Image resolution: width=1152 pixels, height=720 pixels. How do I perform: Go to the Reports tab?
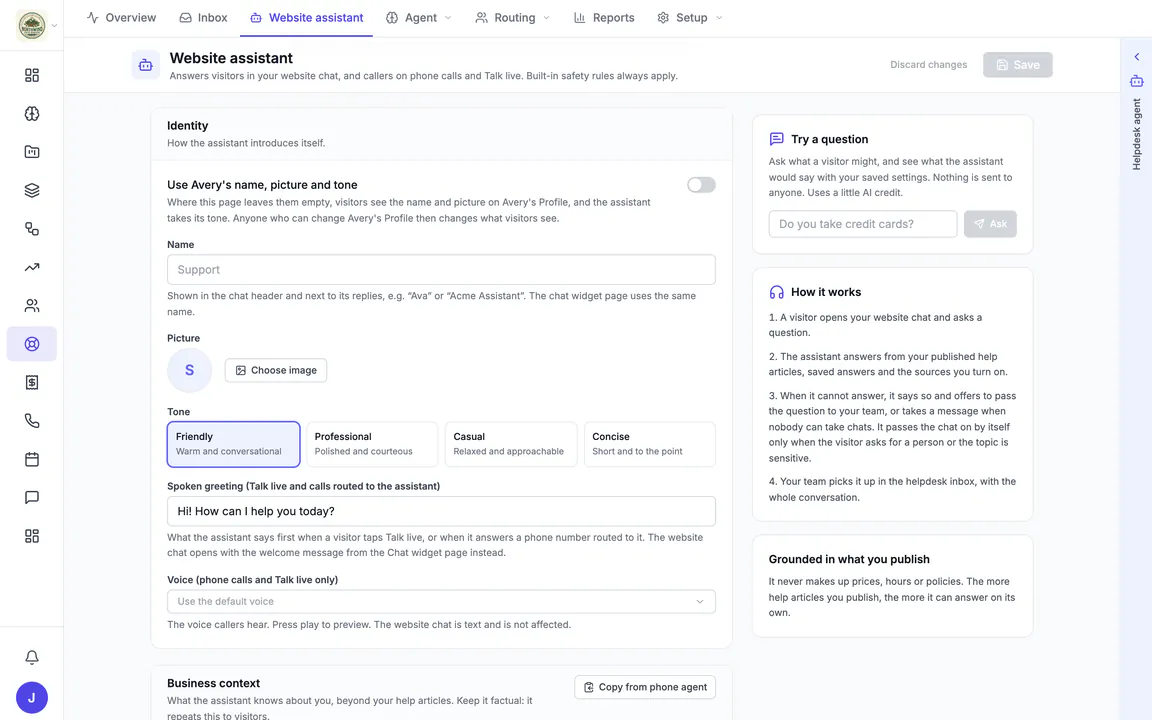[604, 18]
